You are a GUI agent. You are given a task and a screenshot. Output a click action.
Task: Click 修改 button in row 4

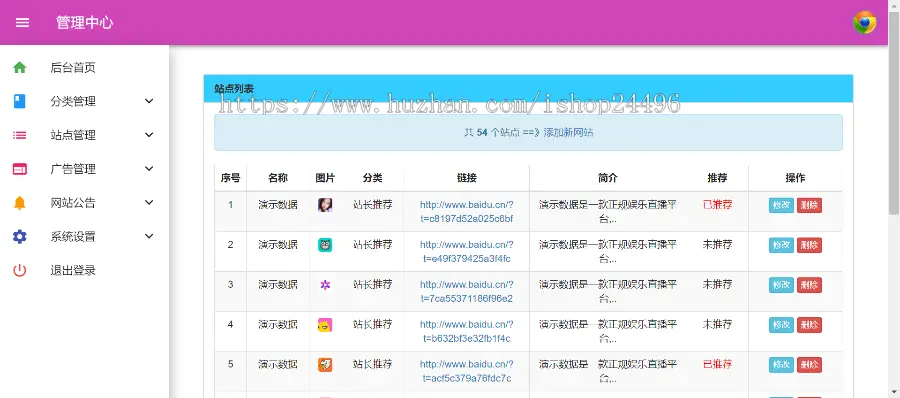(781, 325)
